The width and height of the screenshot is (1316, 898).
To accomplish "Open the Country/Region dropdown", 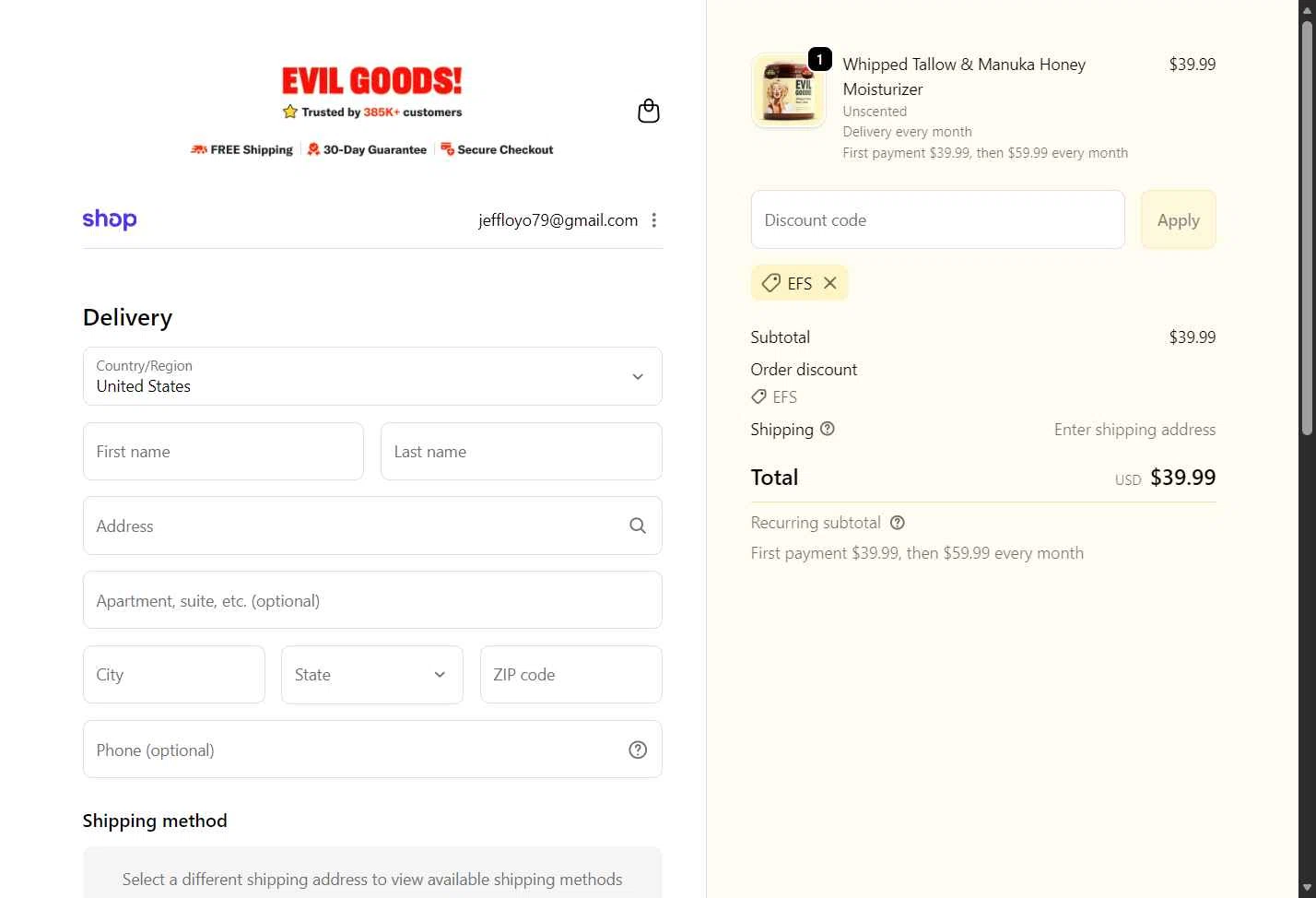I will coord(372,376).
